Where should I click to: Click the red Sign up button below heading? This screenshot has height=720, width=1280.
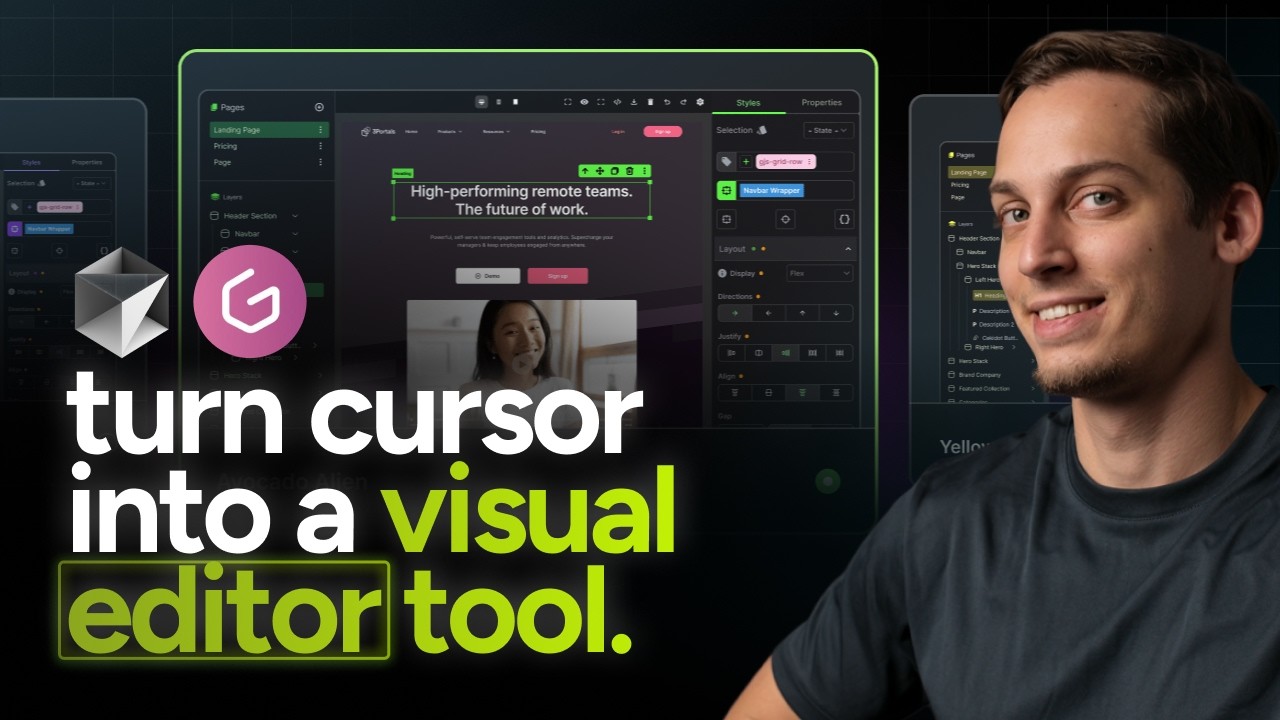pyautogui.click(x=557, y=276)
